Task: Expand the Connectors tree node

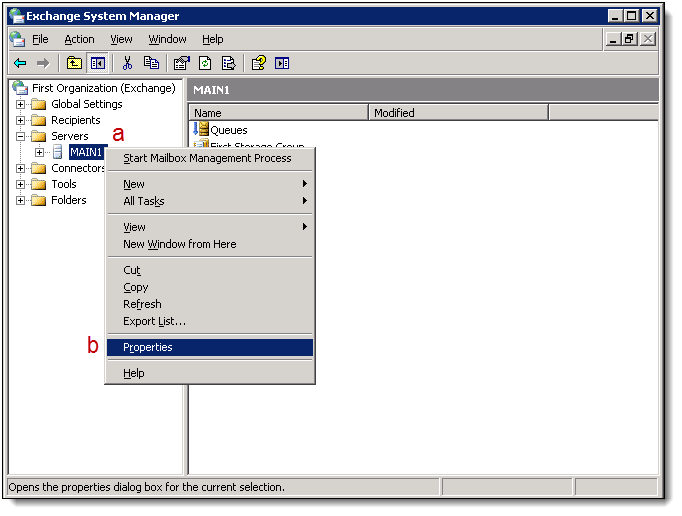Action: coord(20,168)
